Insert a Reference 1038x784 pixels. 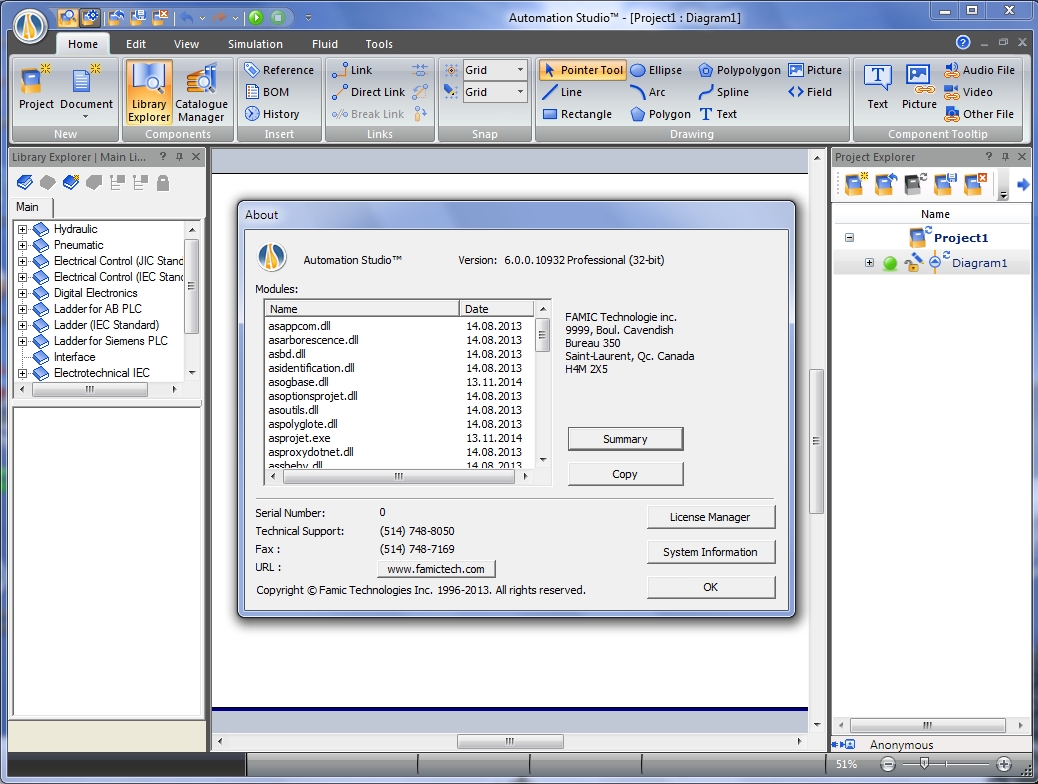279,70
